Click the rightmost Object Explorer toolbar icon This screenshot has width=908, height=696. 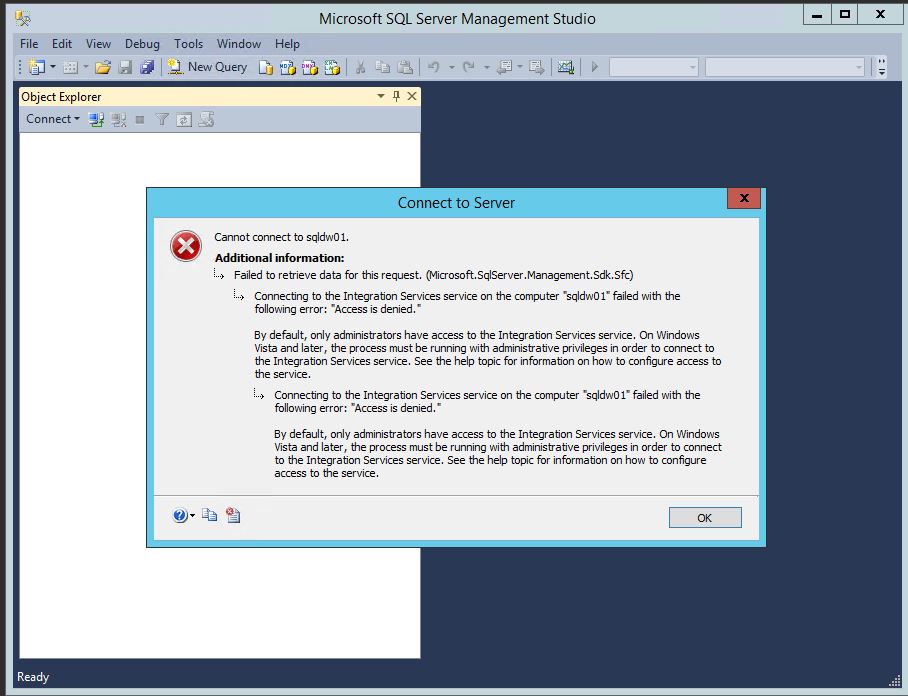[x=206, y=120]
